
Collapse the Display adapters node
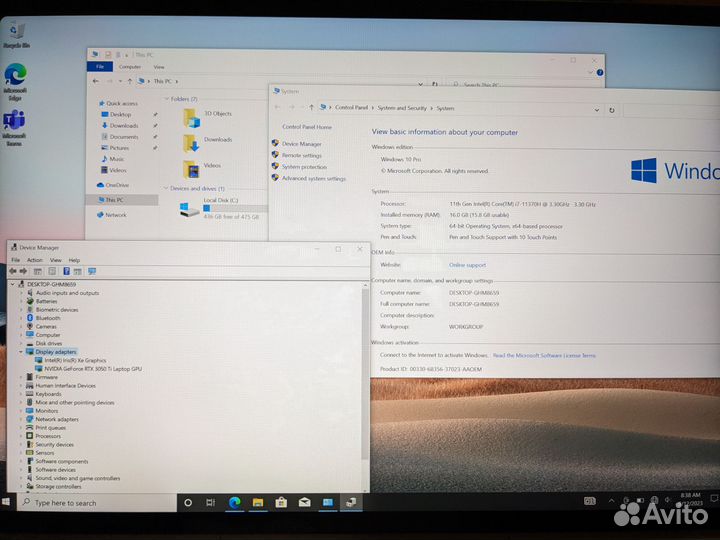point(21,352)
